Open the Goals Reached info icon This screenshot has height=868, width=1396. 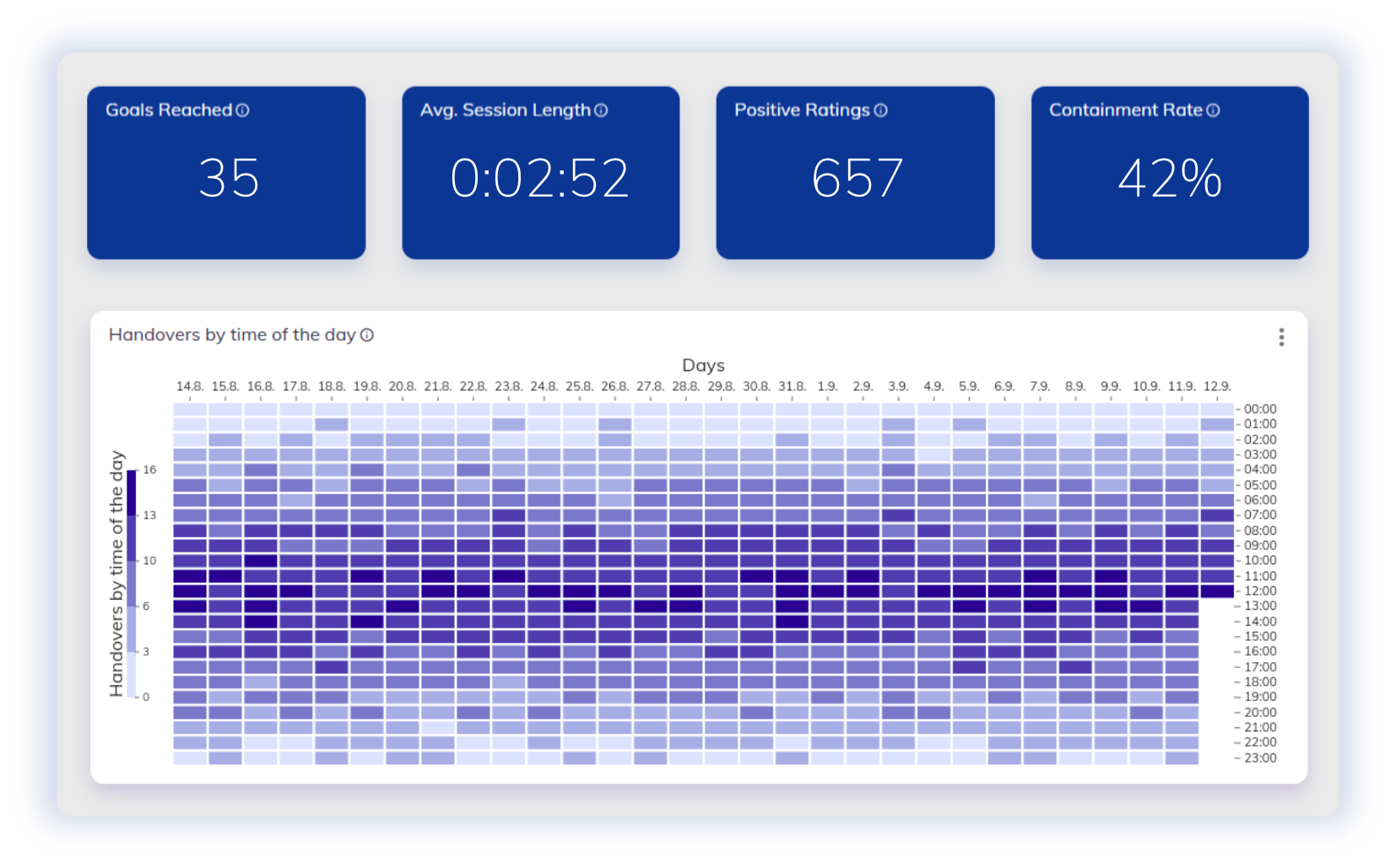243,110
